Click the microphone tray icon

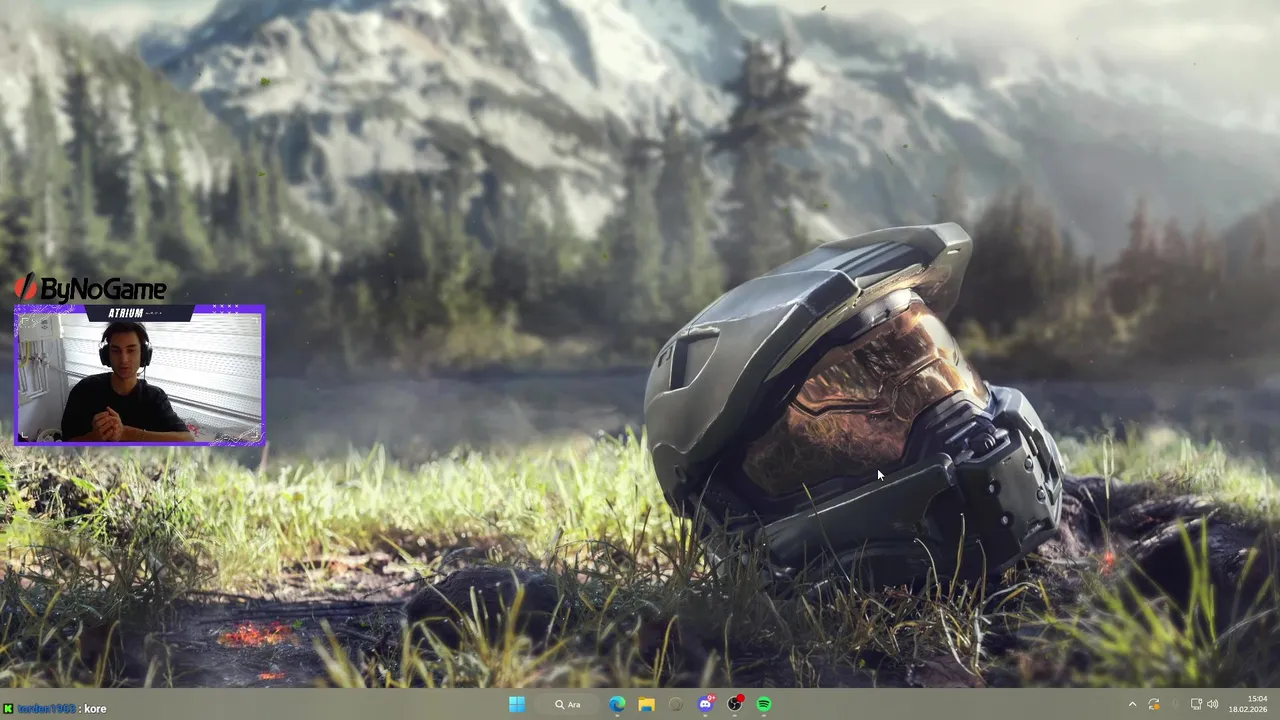coord(1175,704)
